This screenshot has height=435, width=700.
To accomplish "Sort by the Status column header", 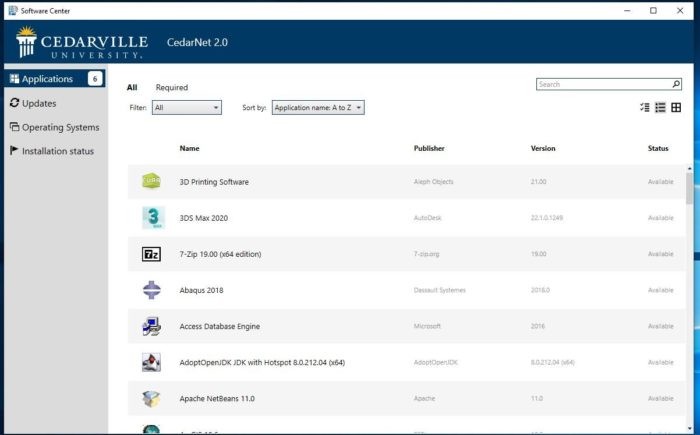I will [658, 148].
